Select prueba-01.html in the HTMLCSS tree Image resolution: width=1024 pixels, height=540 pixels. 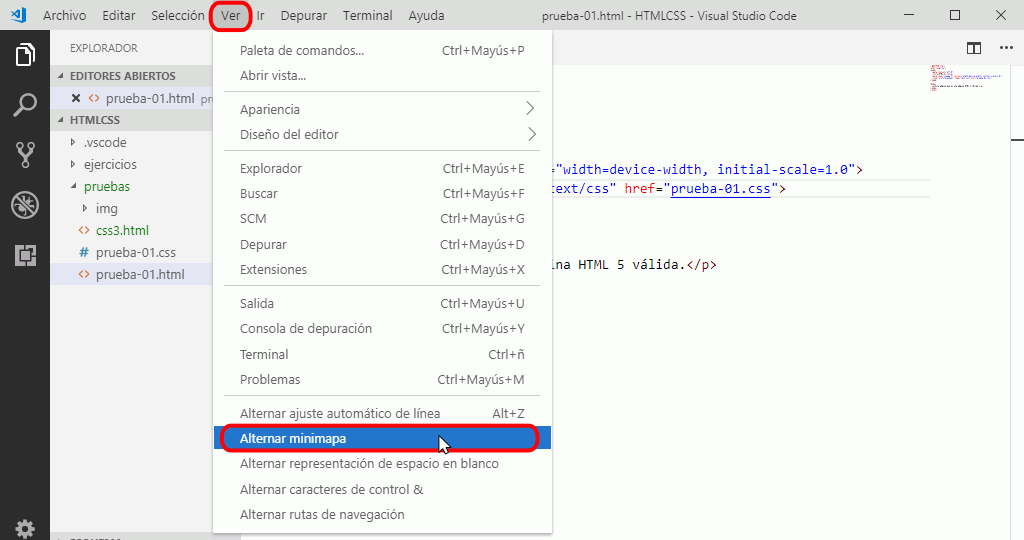131,274
